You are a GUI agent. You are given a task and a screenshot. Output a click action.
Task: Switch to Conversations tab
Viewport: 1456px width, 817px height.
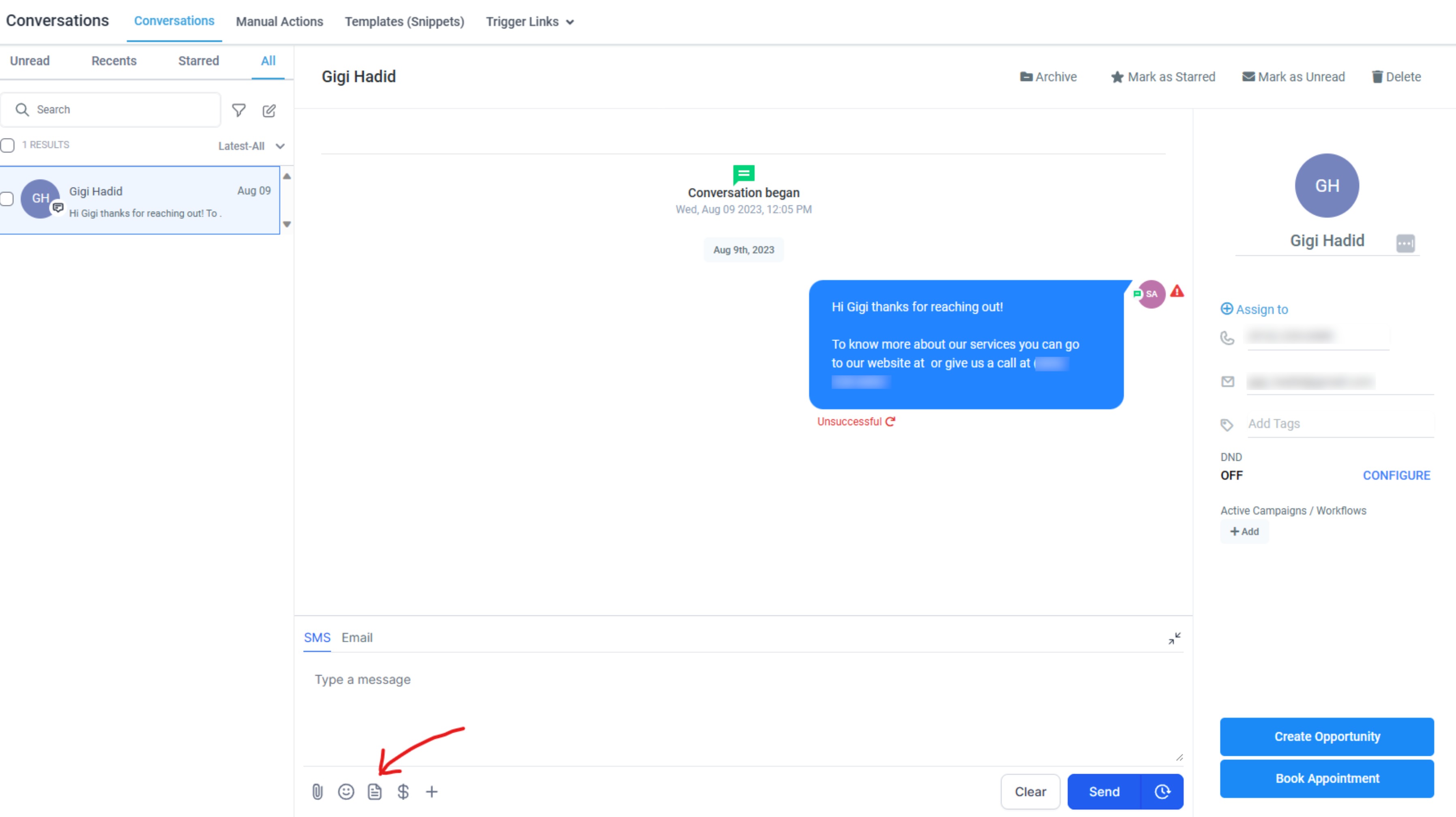coord(174,21)
